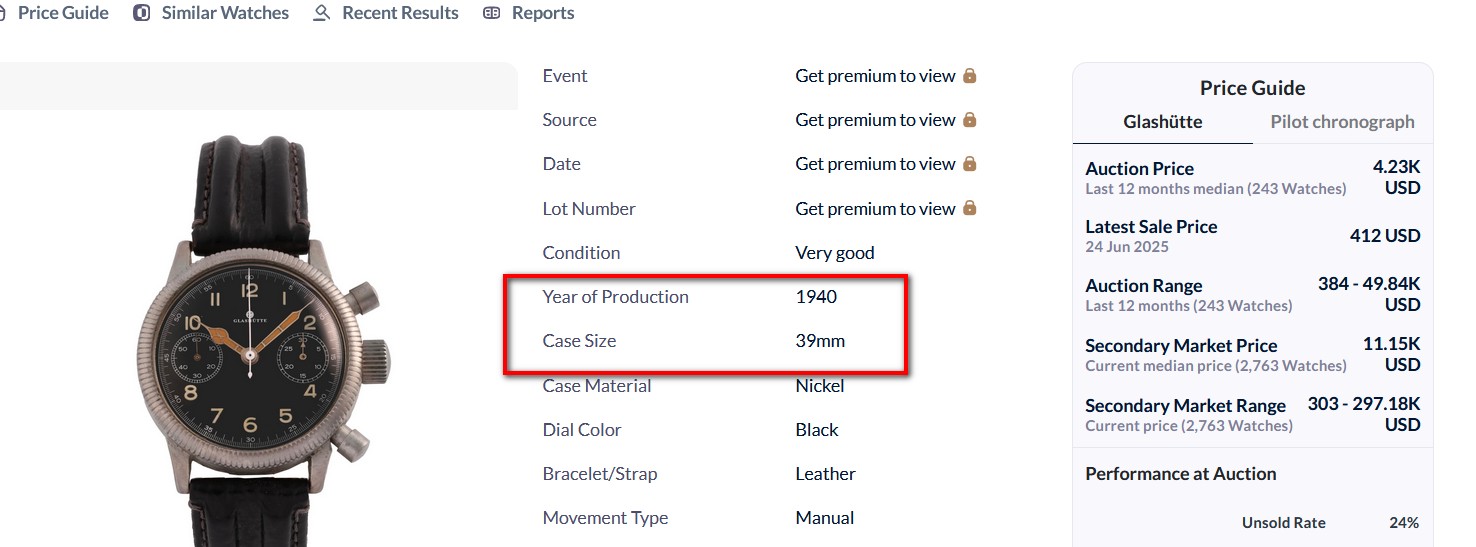This screenshot has width=1476, height=547.
Task: Open the Similar Watches section
Action: 225,13
